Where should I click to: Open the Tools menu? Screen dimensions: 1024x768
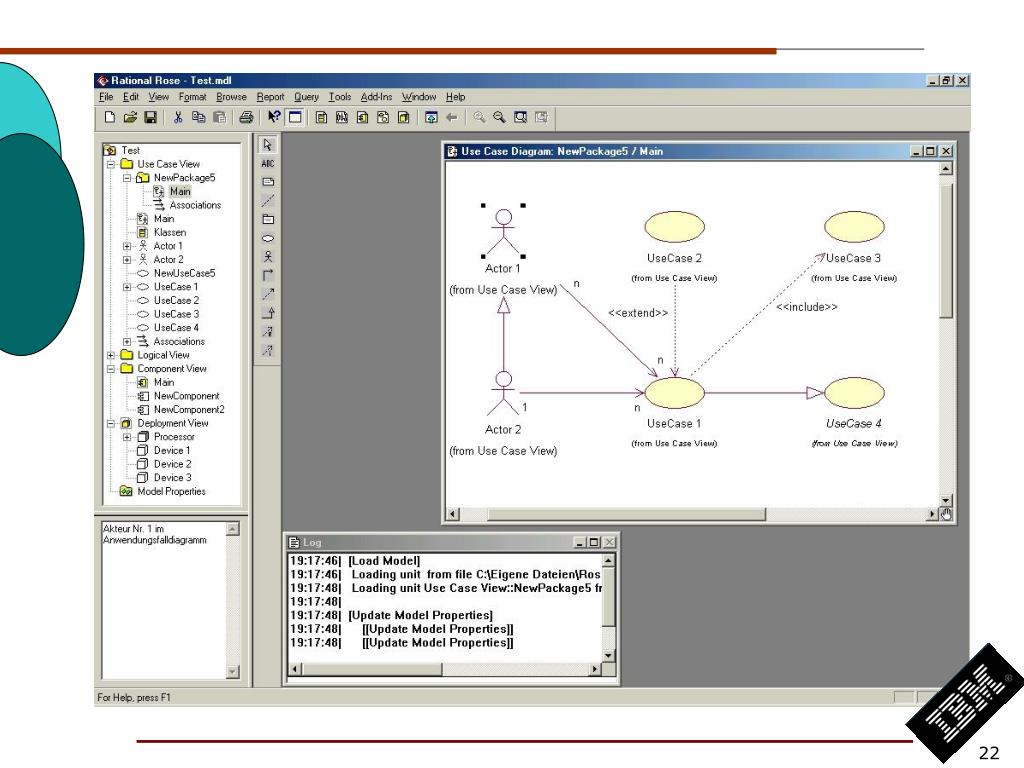(x=340, y=97)
